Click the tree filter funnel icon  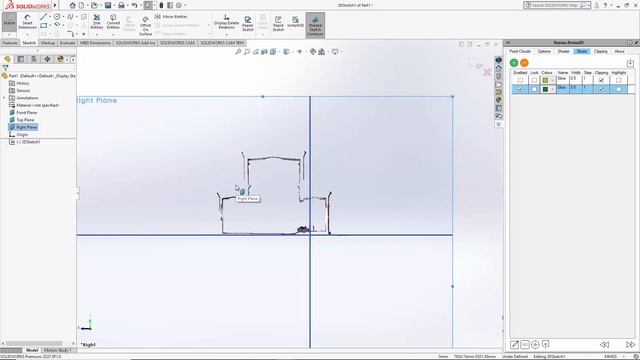(5, 68)
